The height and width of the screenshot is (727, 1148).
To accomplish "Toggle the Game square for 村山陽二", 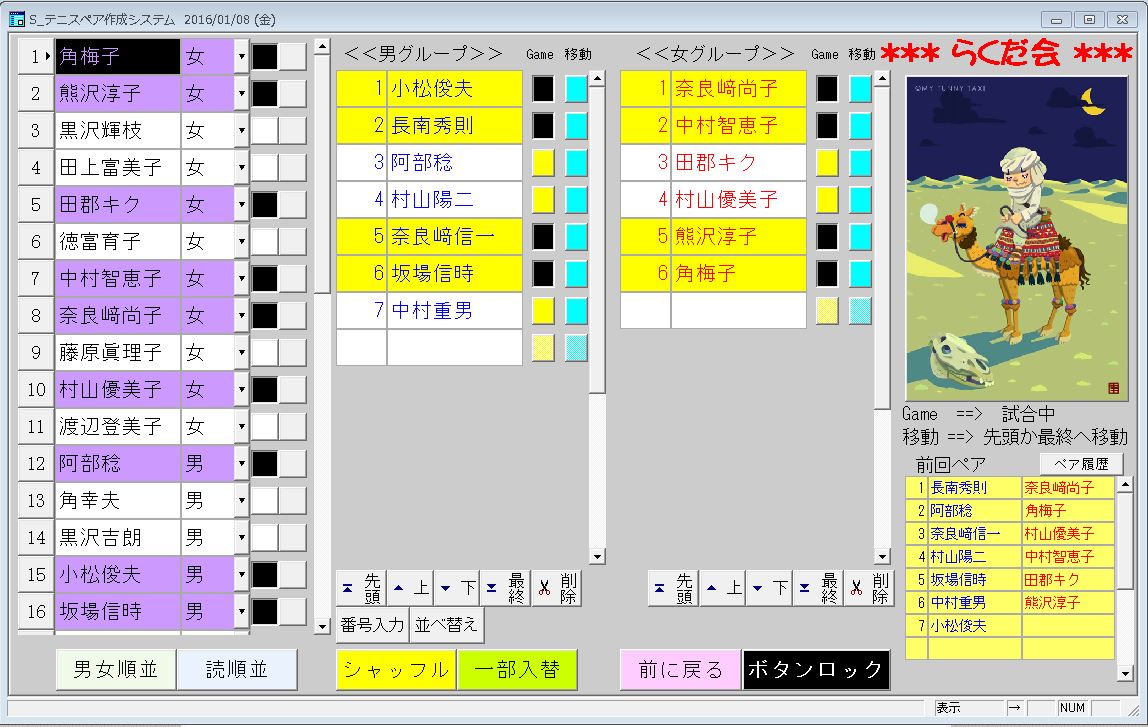I will coord(543,200).
